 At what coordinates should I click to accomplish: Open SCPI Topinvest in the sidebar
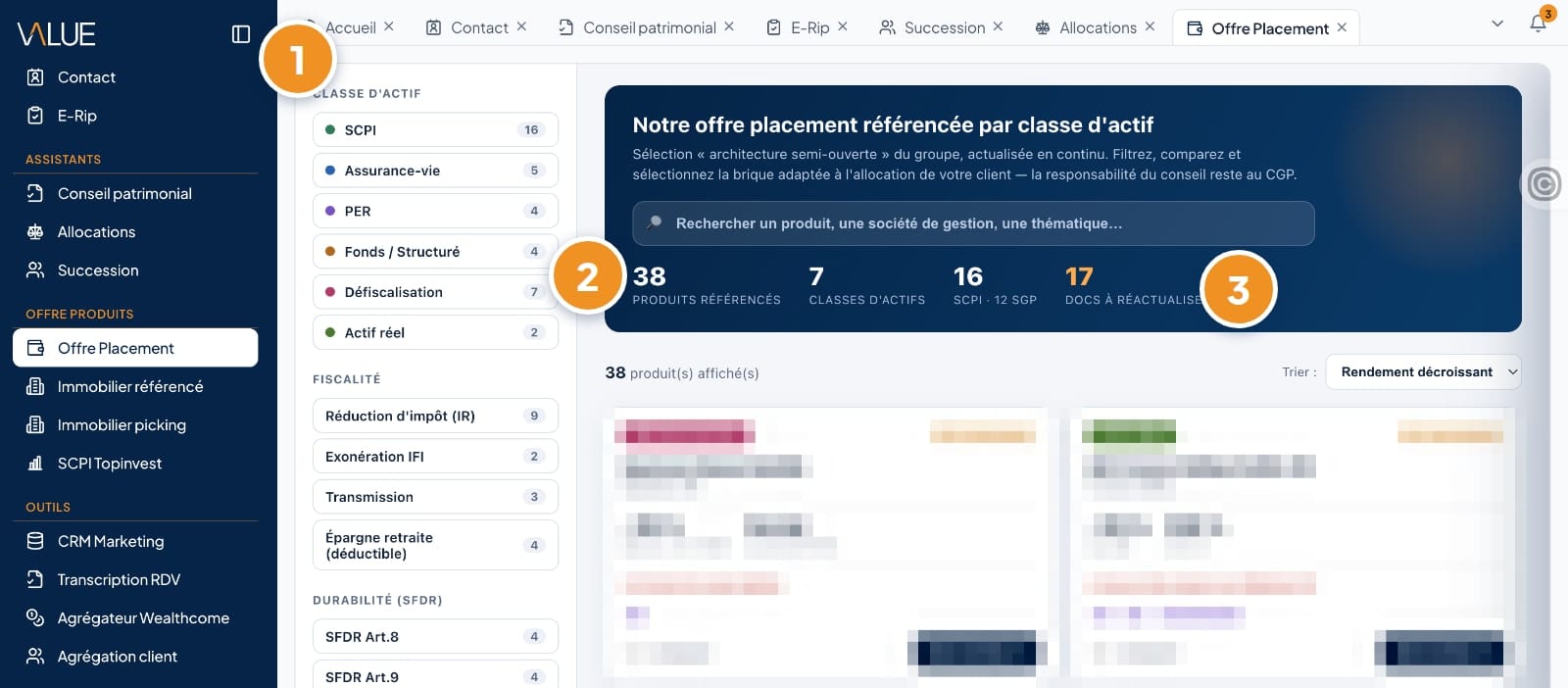135,464
